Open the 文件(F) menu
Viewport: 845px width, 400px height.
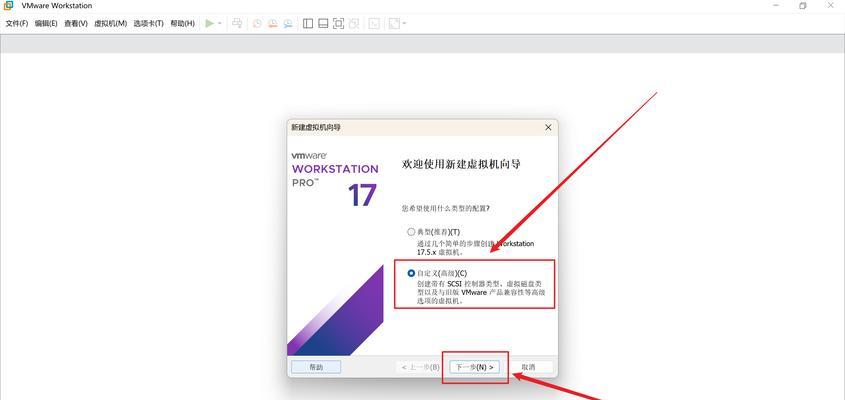(x=17, y=24)
